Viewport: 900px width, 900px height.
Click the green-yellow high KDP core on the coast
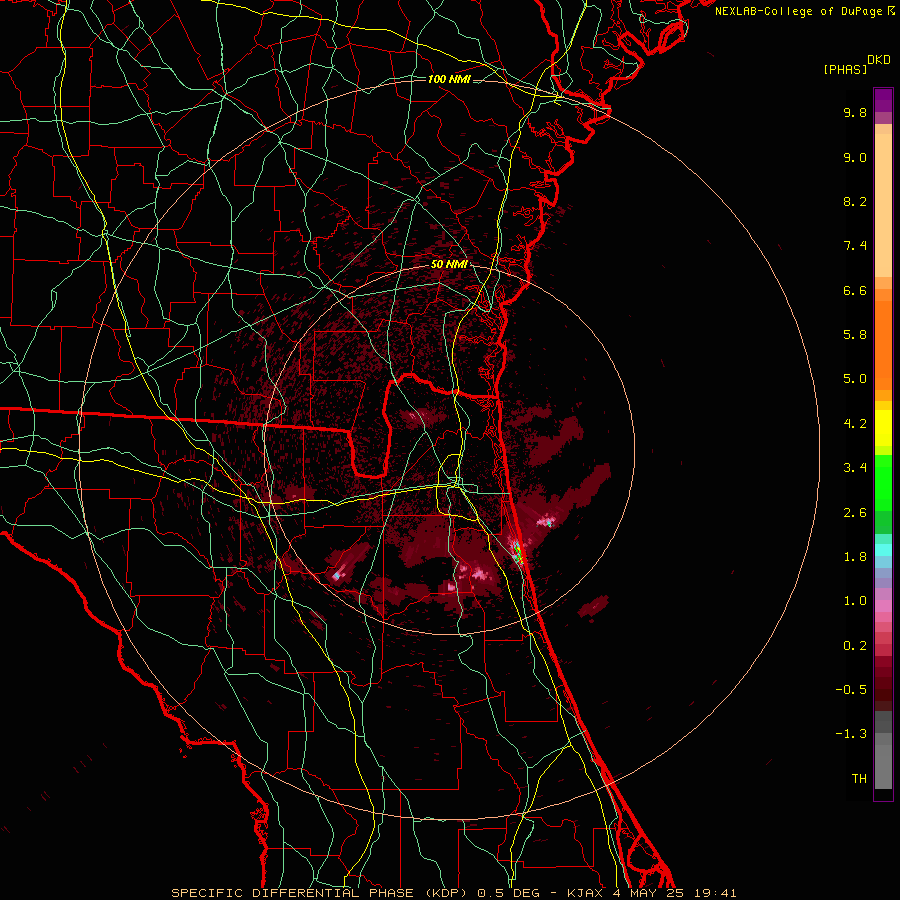click(x=517, y=551)
